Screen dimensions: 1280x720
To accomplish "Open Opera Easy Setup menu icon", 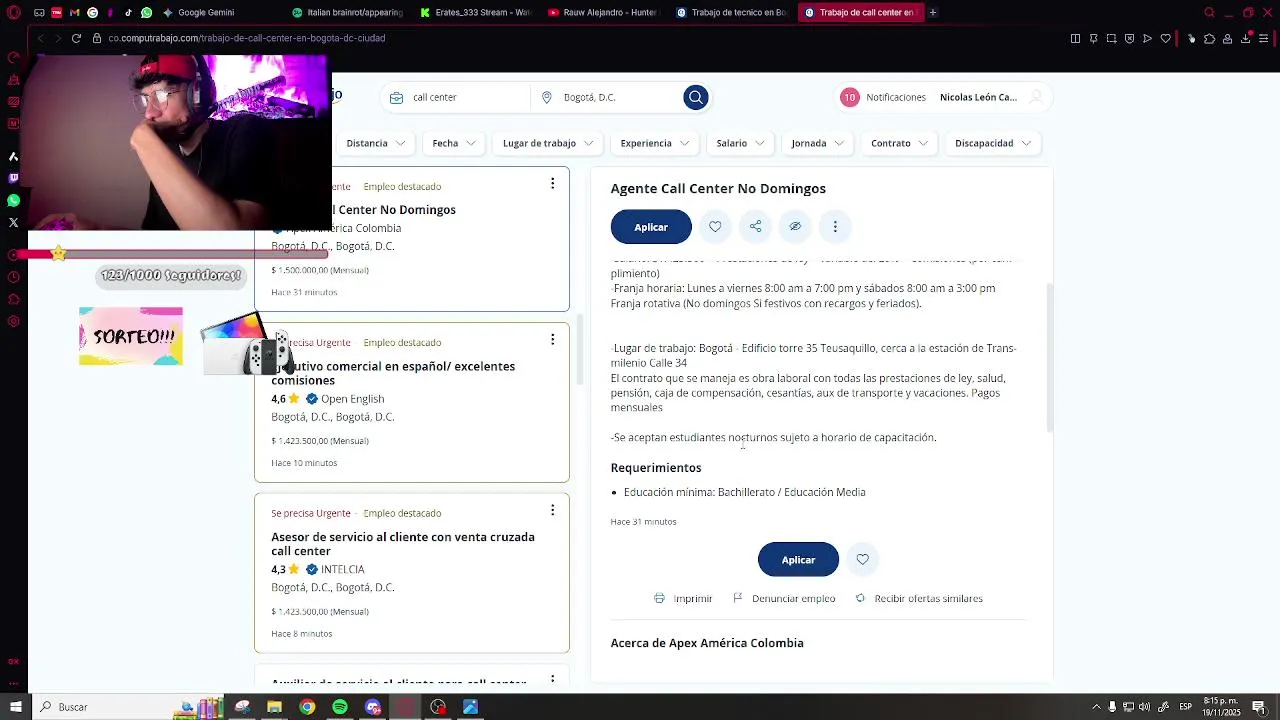I will [1264, 38].
